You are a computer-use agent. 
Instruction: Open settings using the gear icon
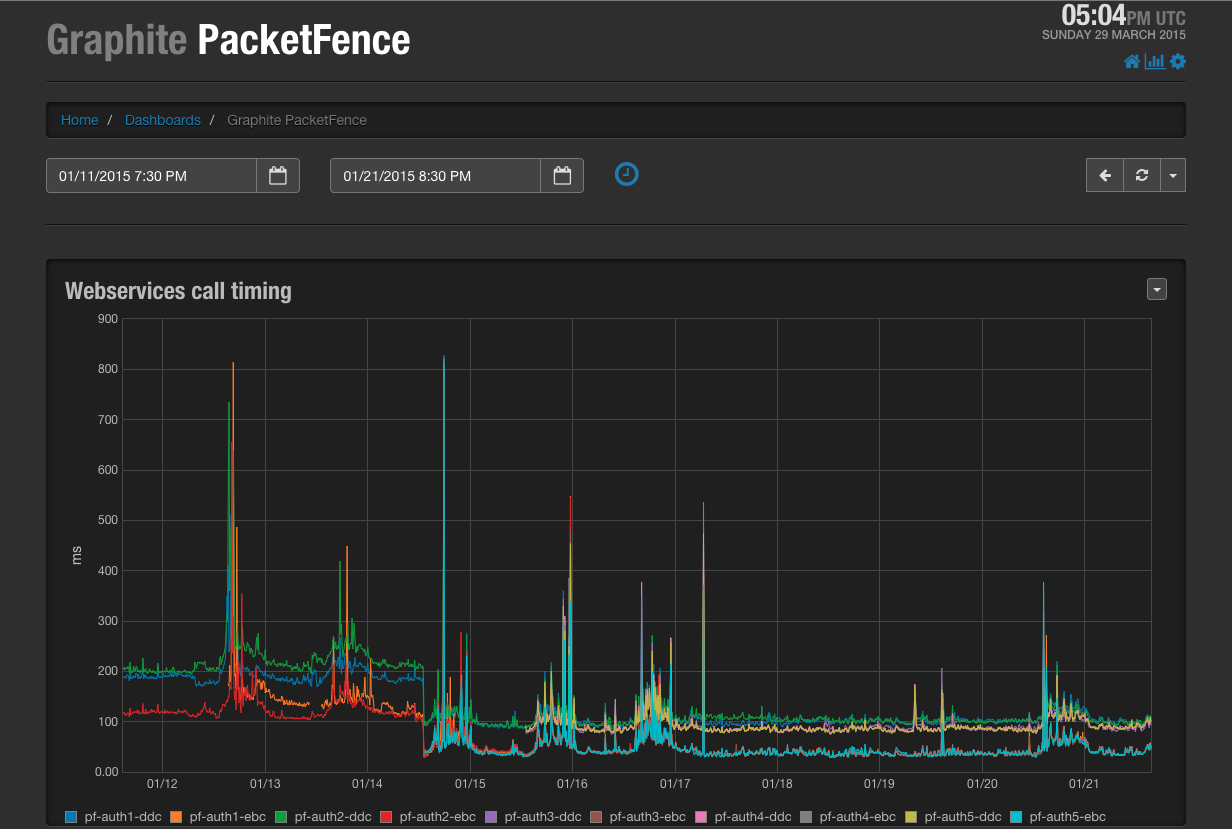coord(1178,62)
